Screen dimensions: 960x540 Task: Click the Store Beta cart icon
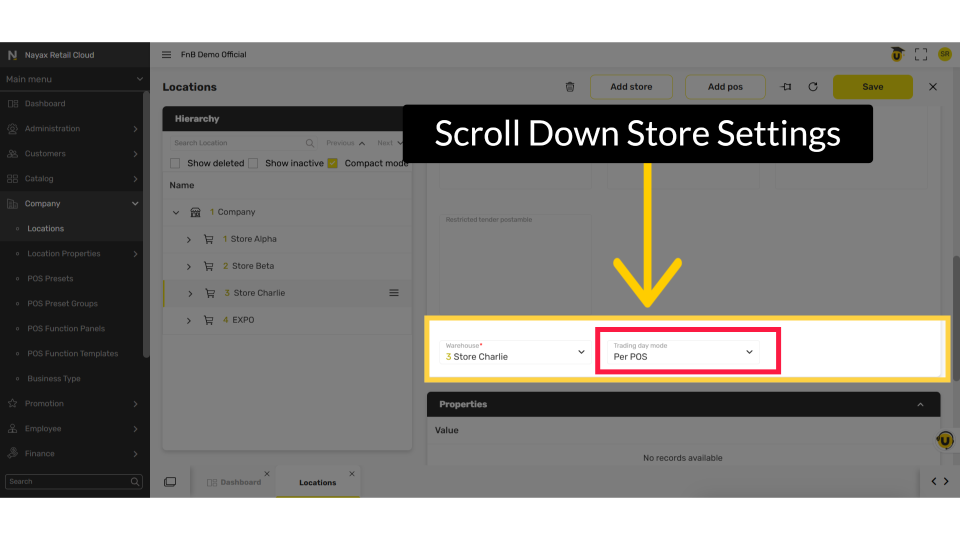click(x=209, y=266)
